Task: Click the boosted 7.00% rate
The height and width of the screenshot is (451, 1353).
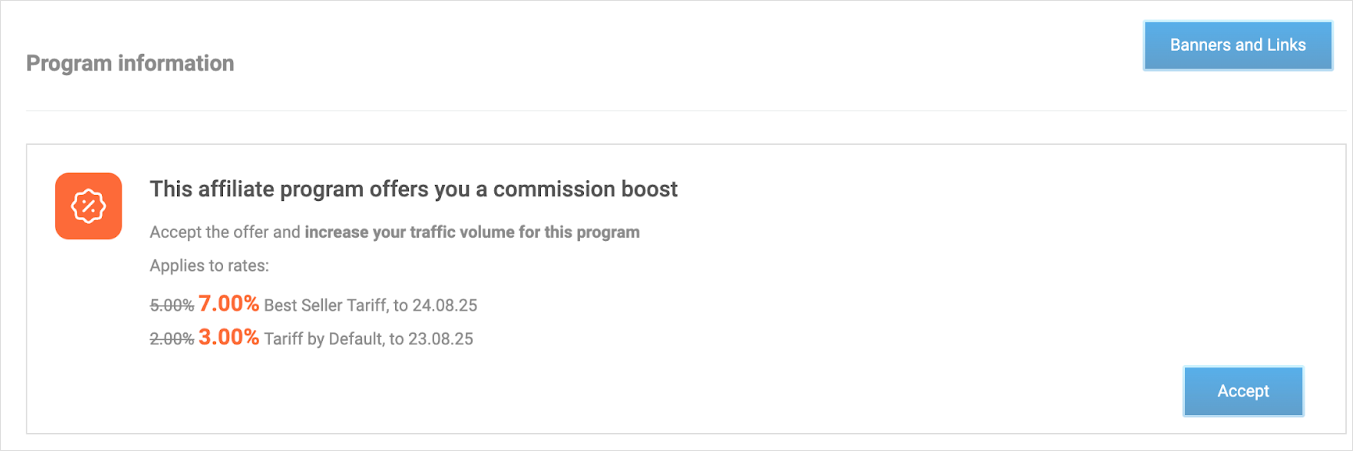Action: (229, 303)
